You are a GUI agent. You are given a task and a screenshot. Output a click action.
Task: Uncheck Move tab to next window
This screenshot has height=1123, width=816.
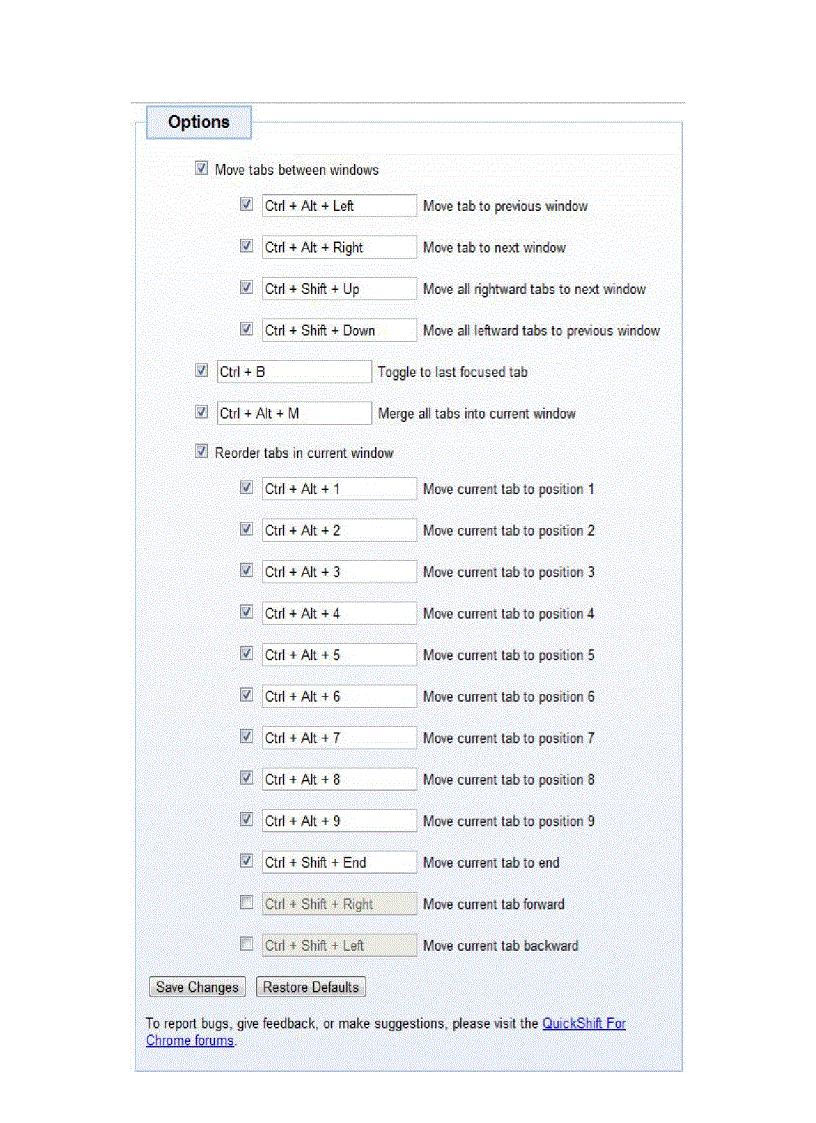click(x=246, y=245)
